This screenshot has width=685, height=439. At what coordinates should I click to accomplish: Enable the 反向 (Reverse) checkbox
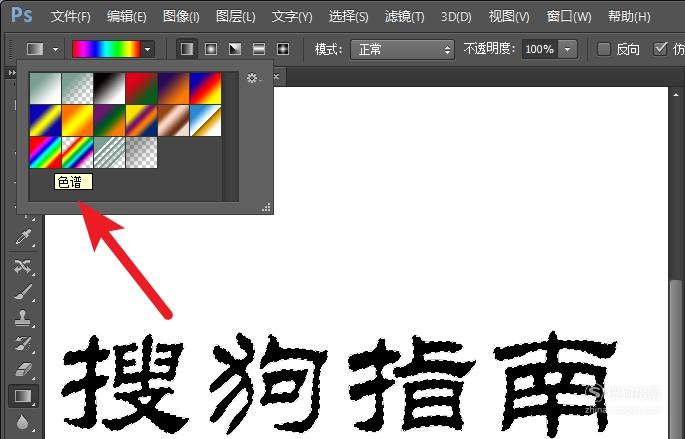coord(604,49)
